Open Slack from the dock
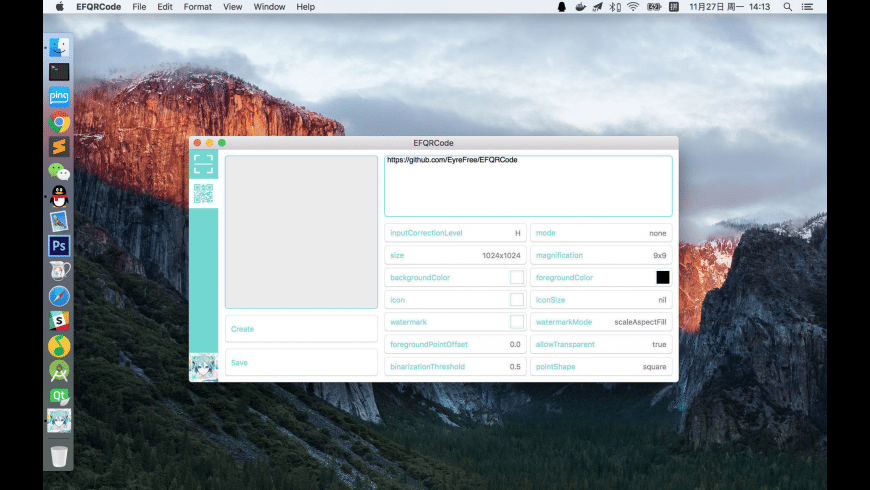Screen dimensions: 870x490 [59, 321]
